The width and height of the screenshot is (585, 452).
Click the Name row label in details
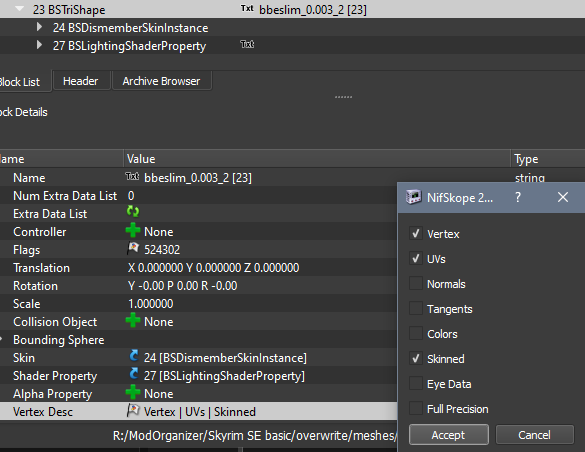(29, 178)
